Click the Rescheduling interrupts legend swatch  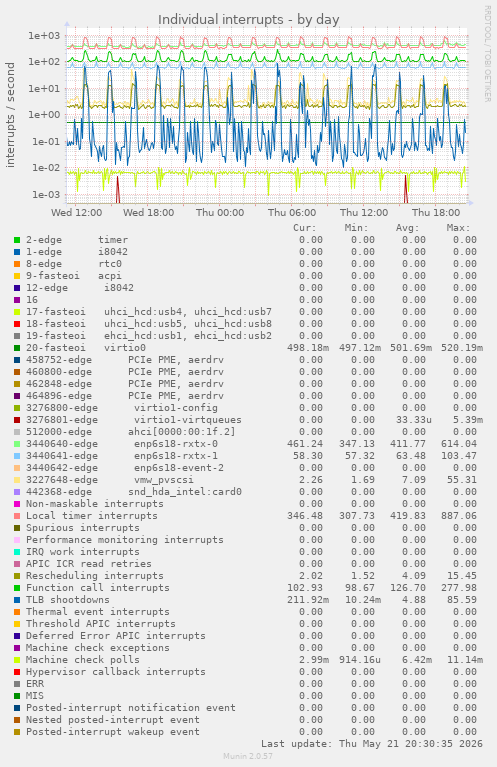coord(17,576)
